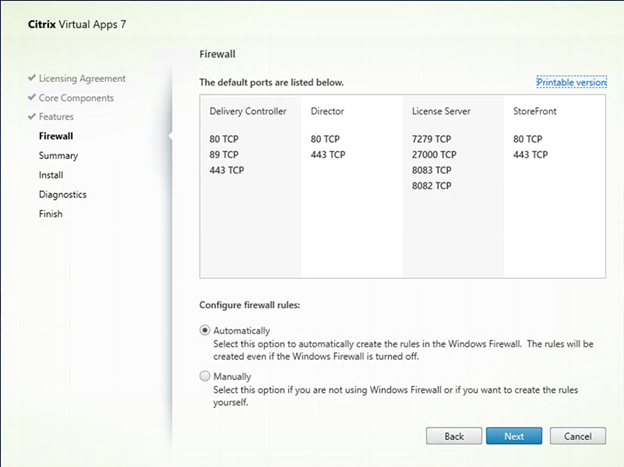
Task: Cancel the installation wizard
Action: coord(578,436)
